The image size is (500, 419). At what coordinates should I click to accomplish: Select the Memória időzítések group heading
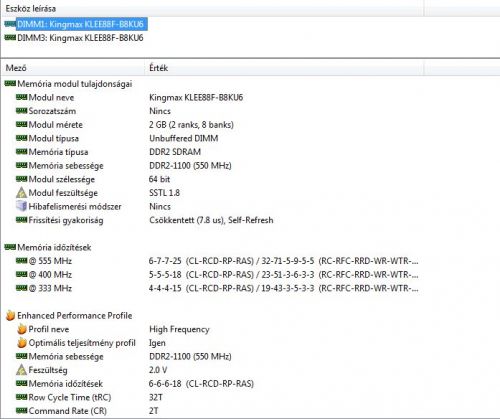pos(54,247)
